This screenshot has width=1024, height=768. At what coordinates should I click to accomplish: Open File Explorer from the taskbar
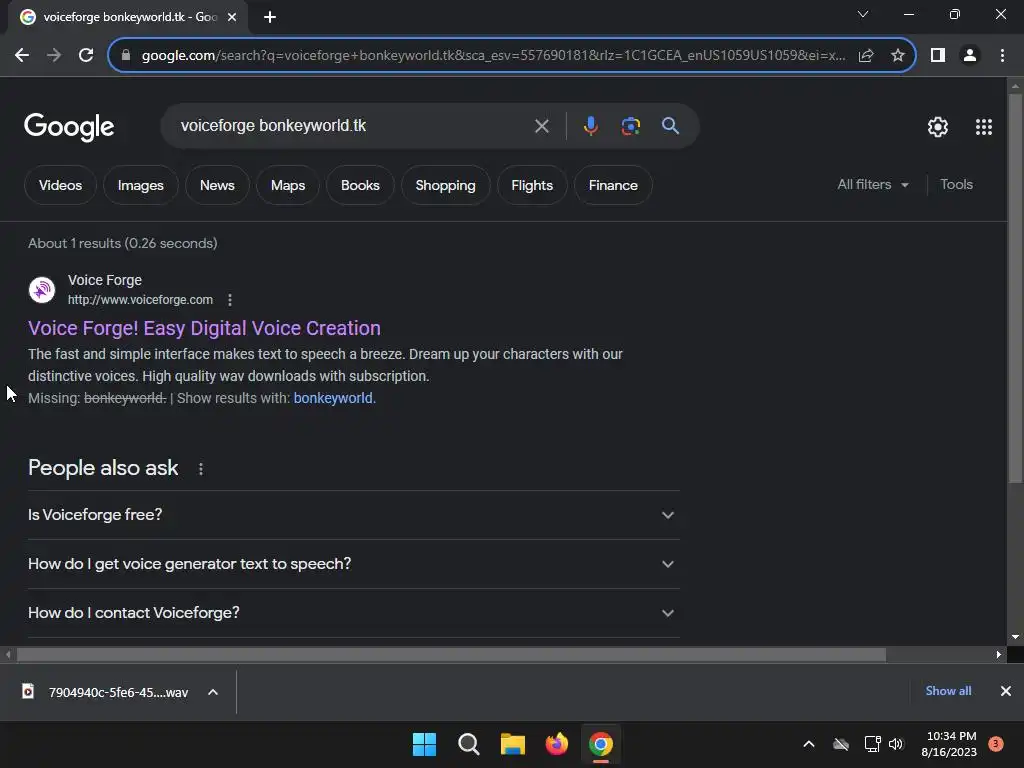tap(513, 744)
